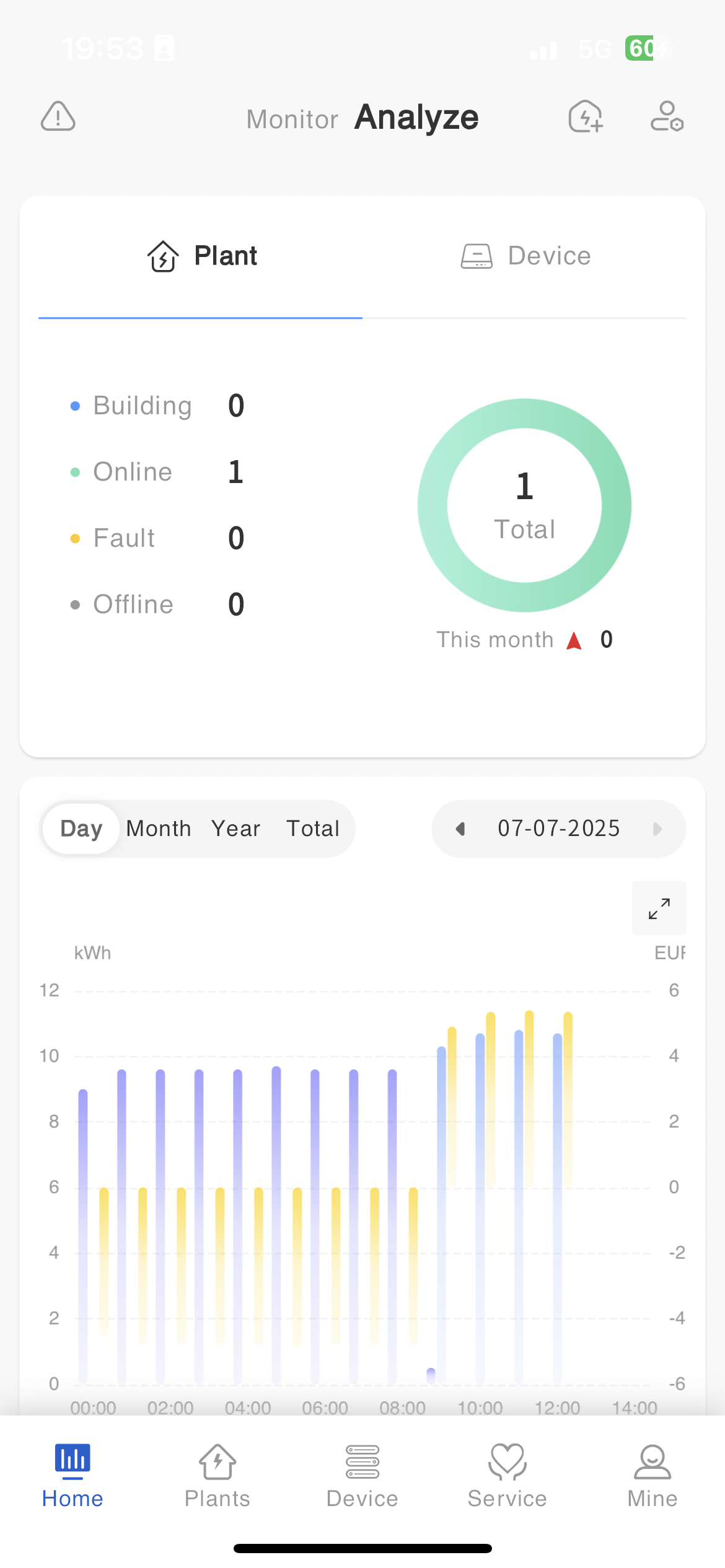Advance to the next date
The image size is (725, 1568).
[657, 829]
